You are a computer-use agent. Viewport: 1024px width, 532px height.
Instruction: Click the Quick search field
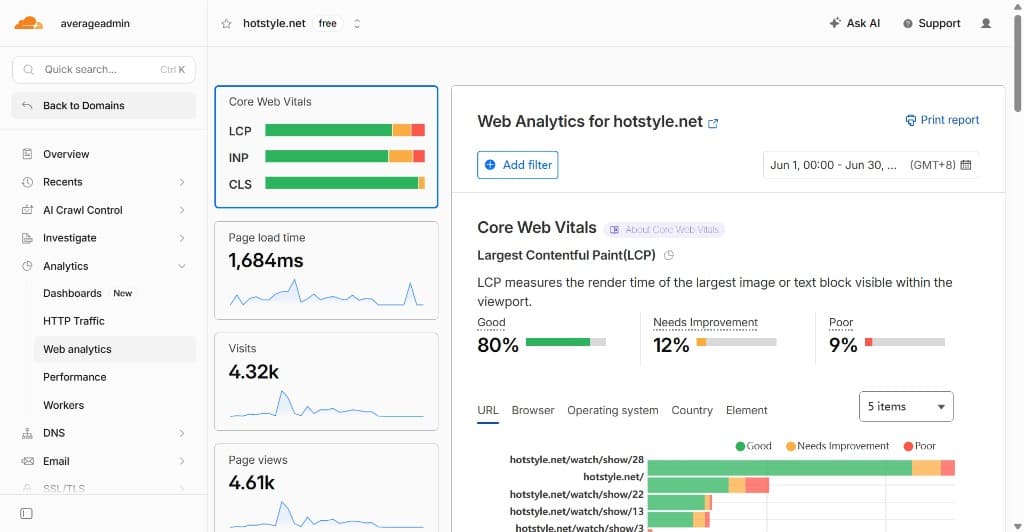104,69
